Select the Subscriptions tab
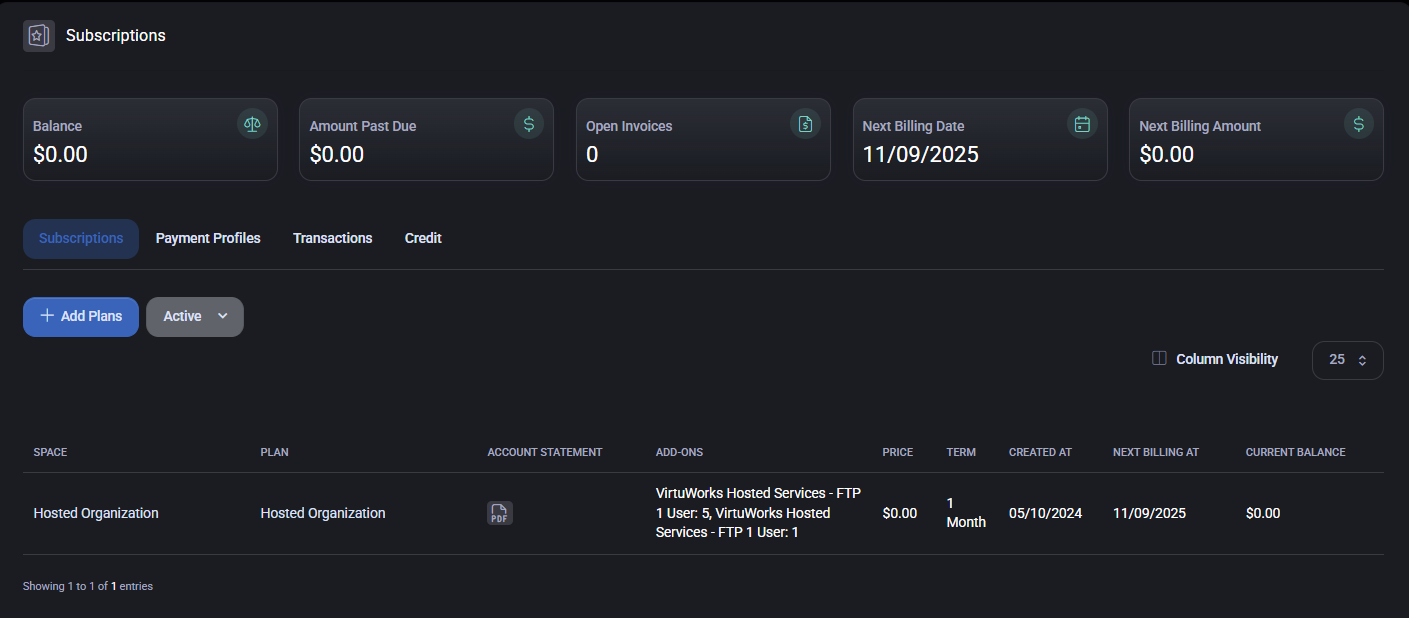 pyautogui.click(x=81, y=238)
